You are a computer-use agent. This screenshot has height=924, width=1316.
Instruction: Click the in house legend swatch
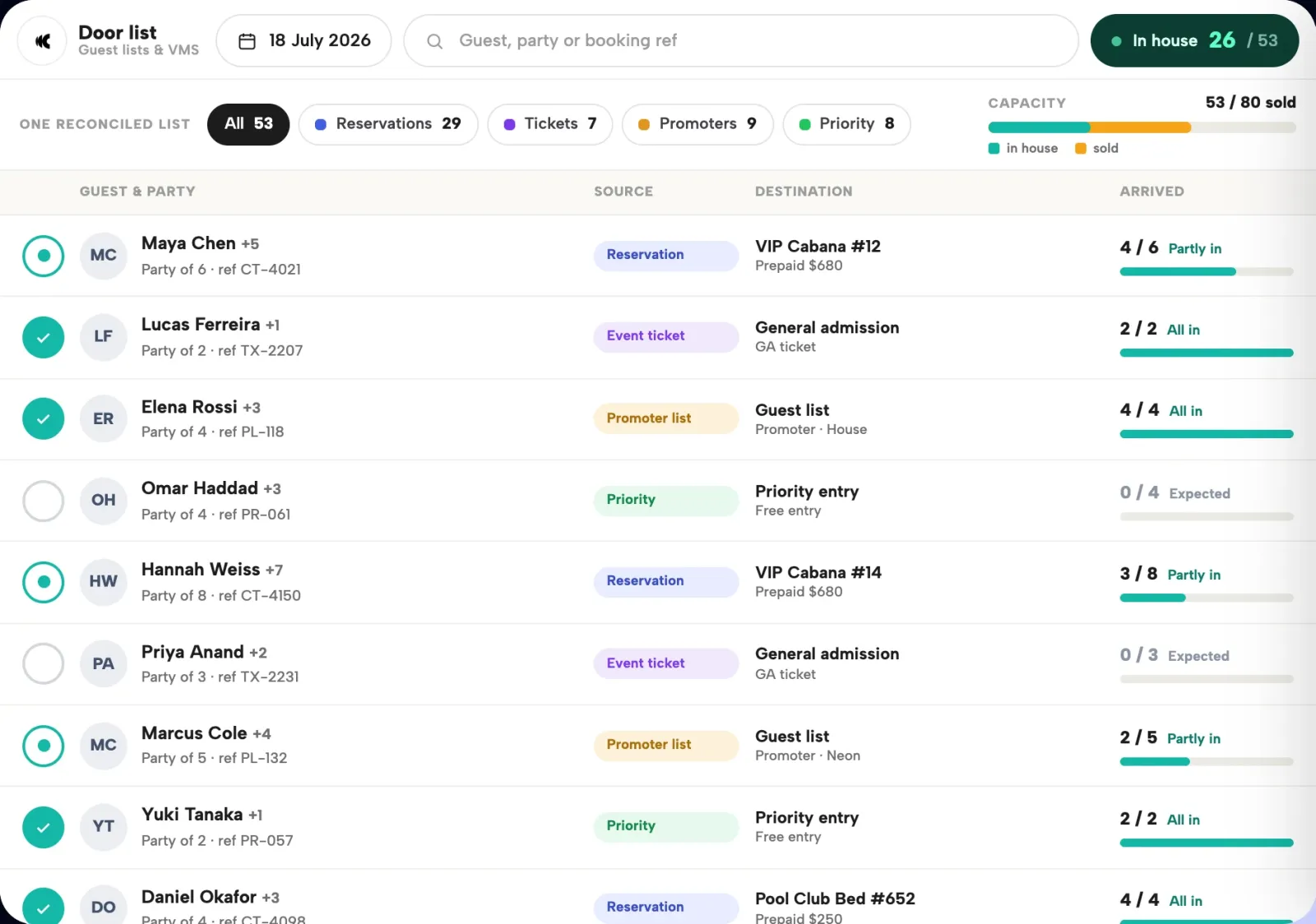[x=994, y=149]
